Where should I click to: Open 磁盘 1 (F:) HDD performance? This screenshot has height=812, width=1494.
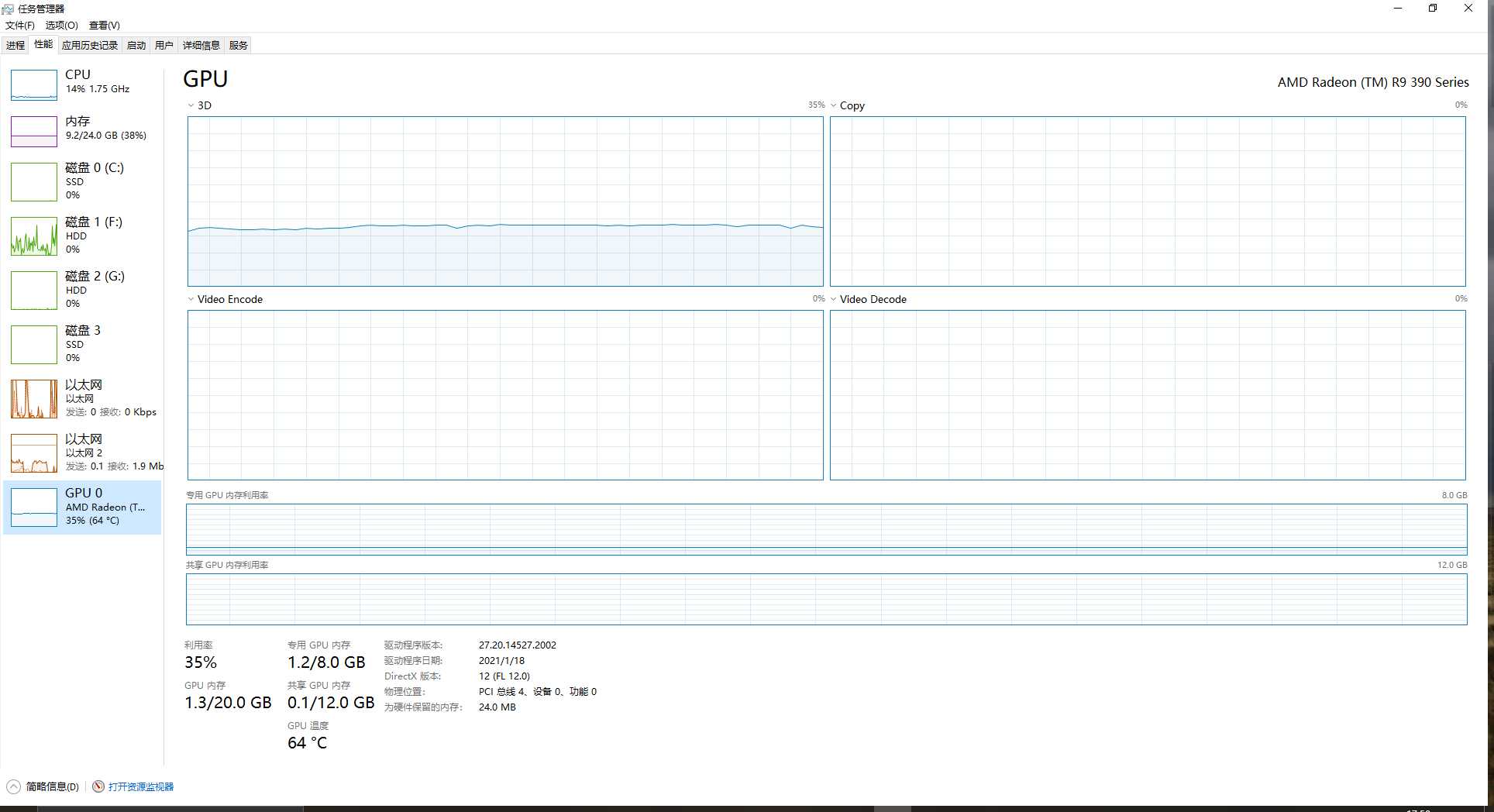click(x=82, y=236)
